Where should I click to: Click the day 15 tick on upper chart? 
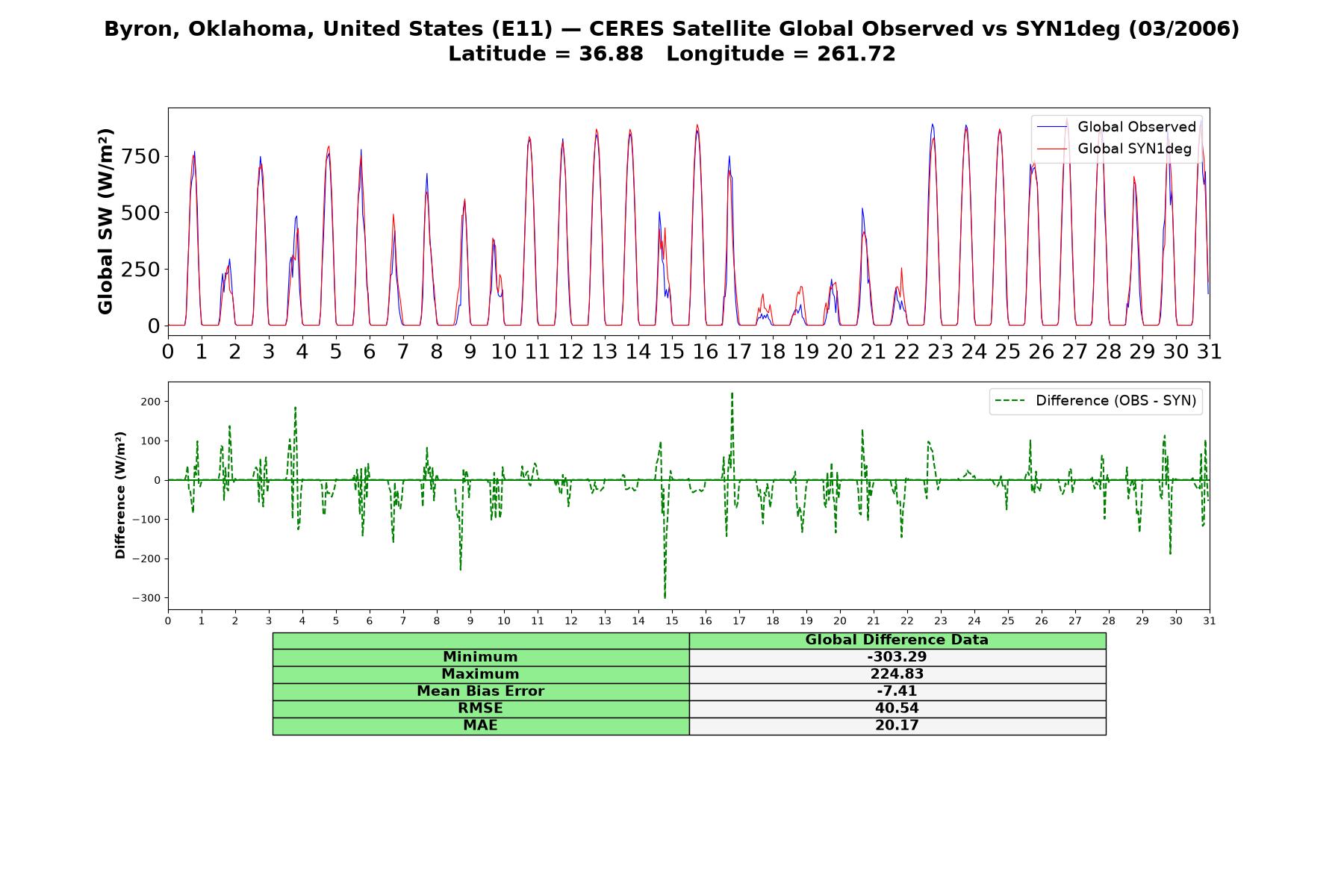[x=671, y=351]
